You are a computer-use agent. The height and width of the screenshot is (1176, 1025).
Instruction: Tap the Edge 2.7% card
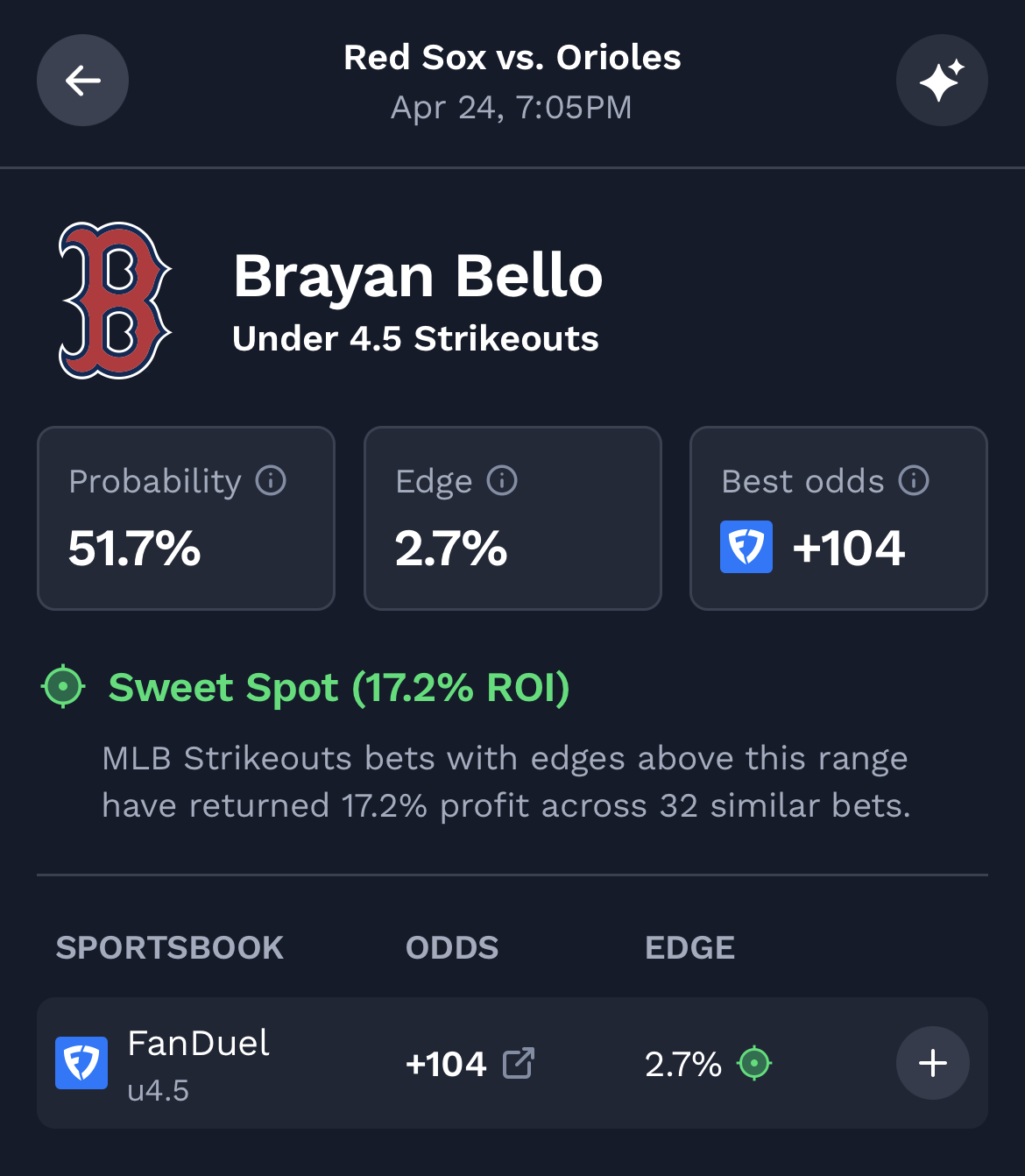[512, 518]
